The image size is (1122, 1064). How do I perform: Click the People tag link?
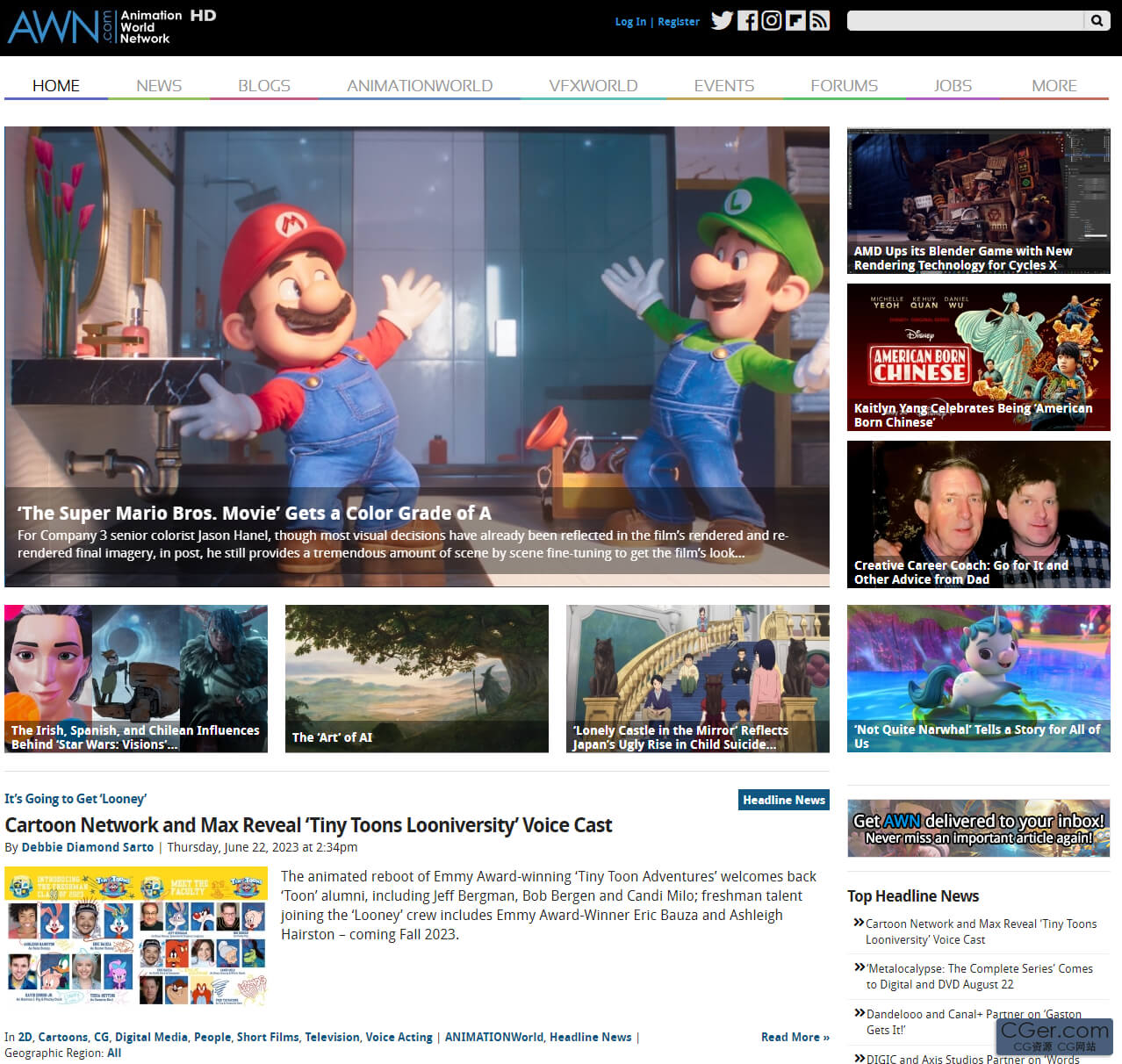click(x=212, y=1037)
